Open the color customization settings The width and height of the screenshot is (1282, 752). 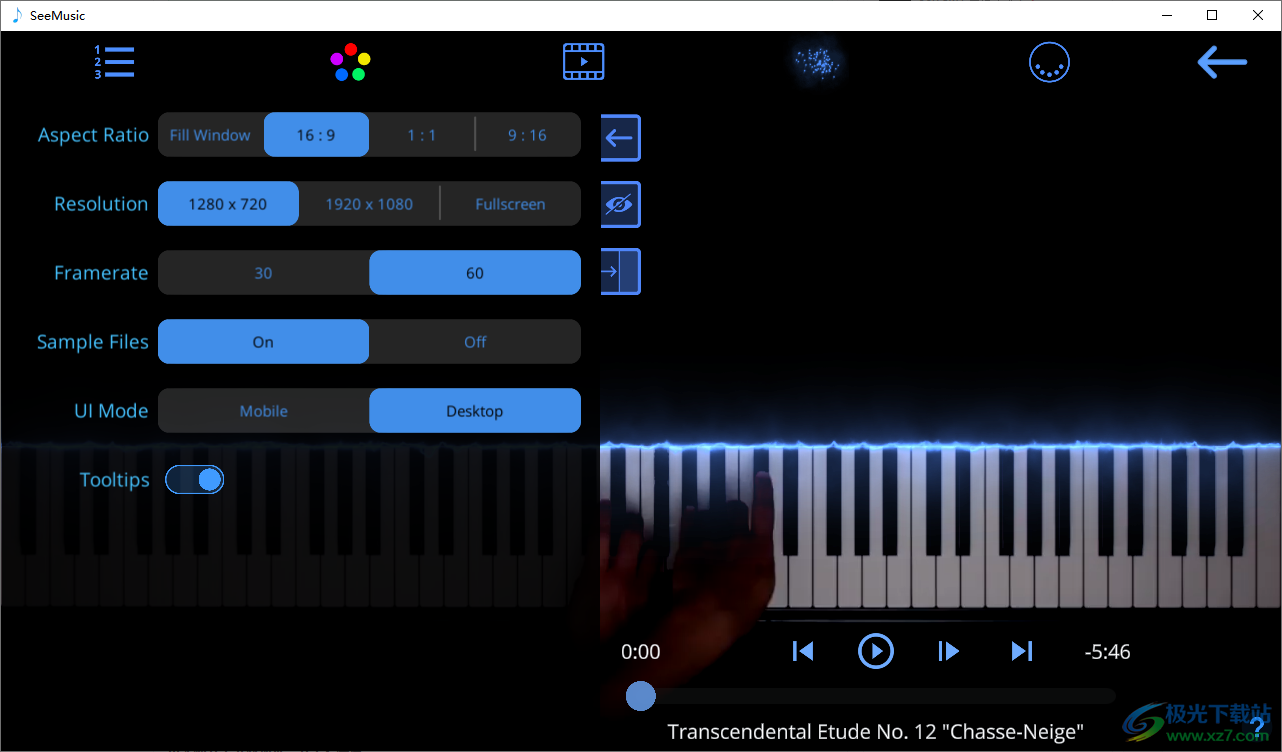pos(349,61)
